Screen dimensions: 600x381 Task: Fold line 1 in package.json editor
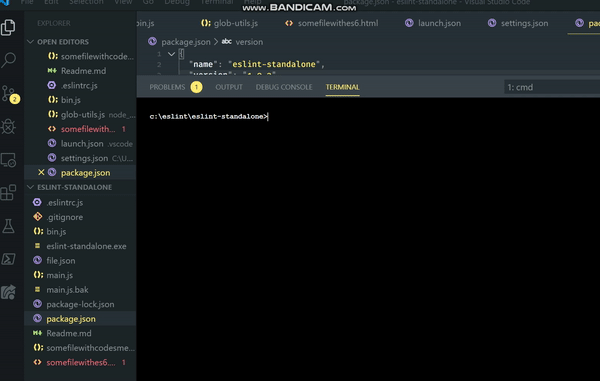coord(171,54)
